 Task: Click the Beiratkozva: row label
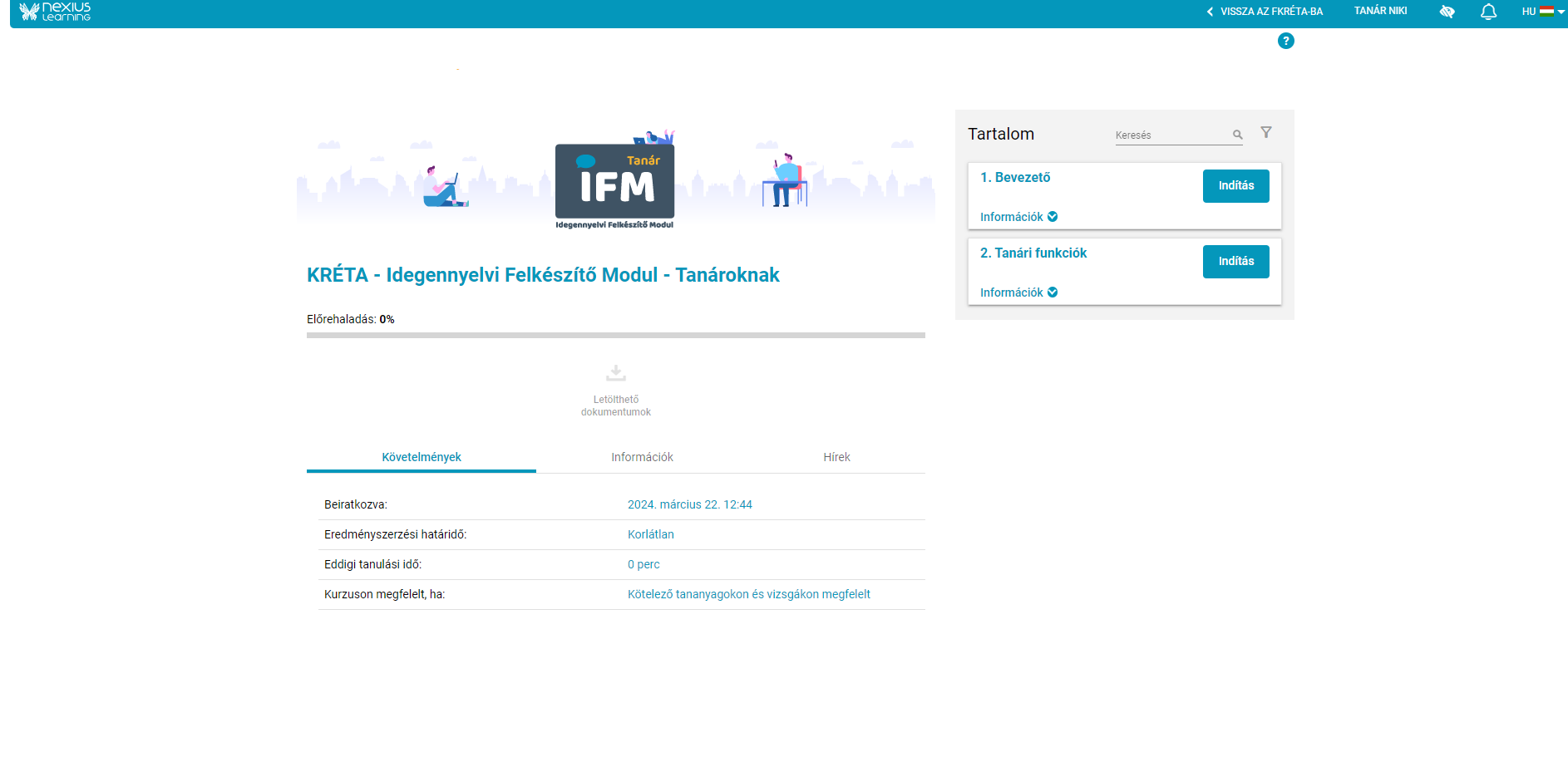tap(356, 504)
